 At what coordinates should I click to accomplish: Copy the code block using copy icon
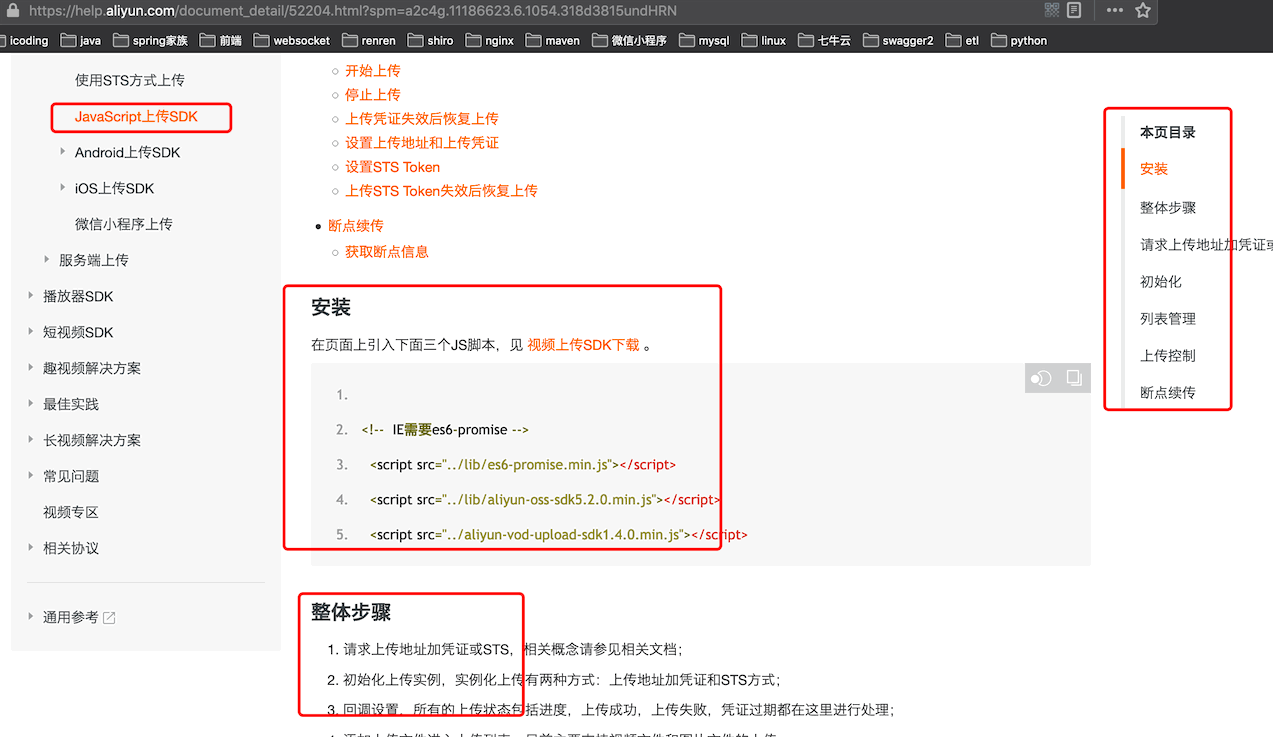[x=1074, y=378]
